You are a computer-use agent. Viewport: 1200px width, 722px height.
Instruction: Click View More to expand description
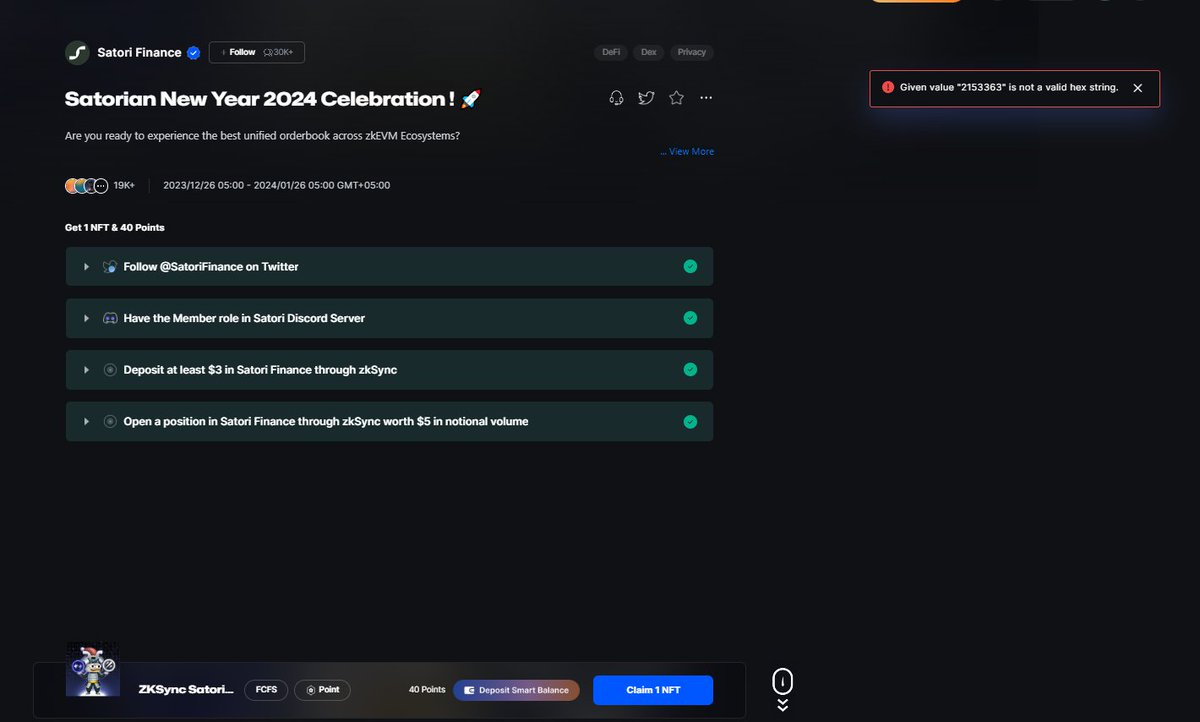[687, 152]
